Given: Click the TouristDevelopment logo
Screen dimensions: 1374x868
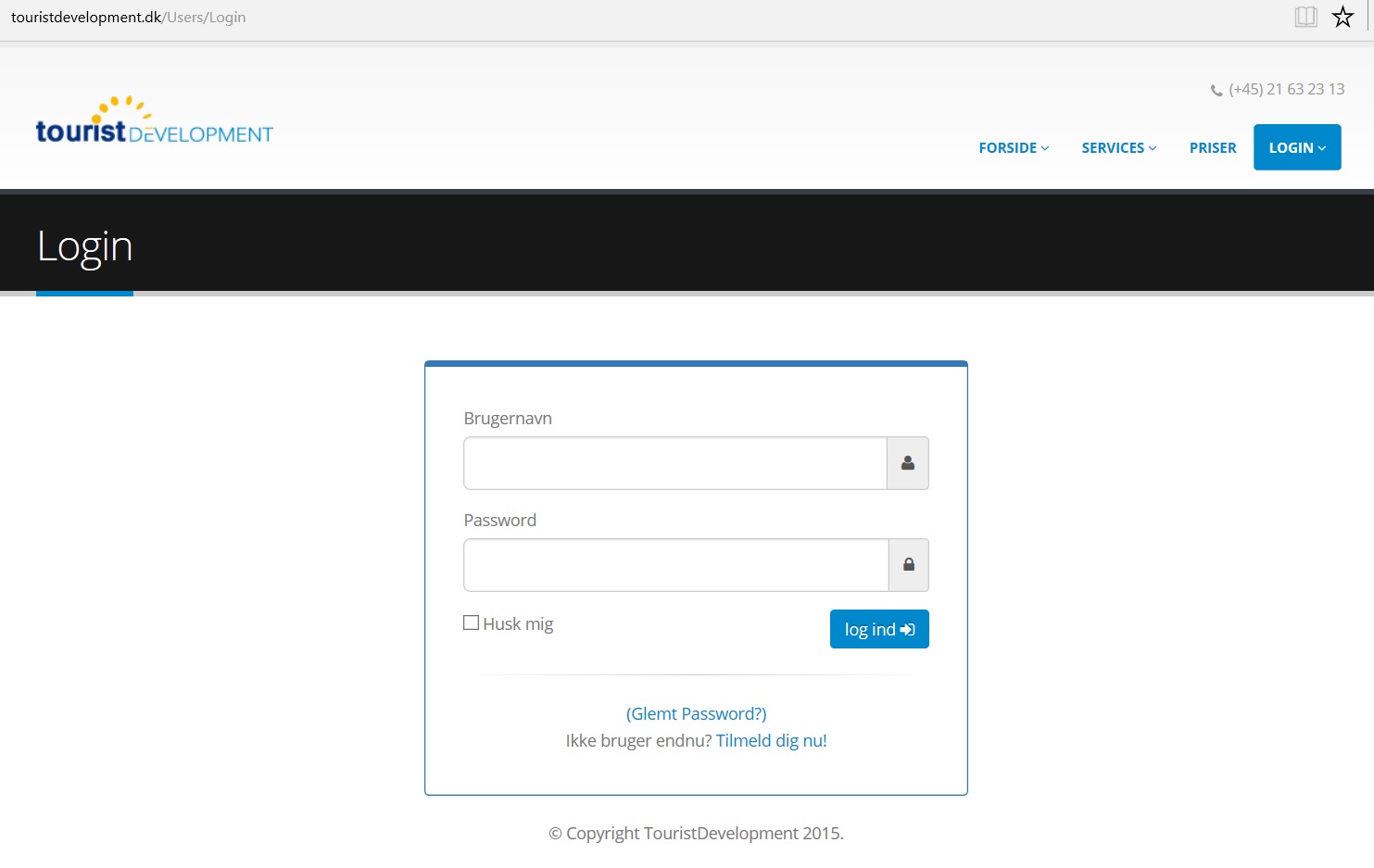Looking at the screenshot, I should tap(154, 122).
